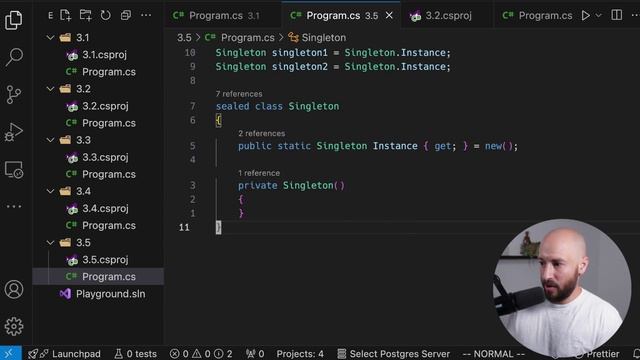
Task: Show the 7 references code lens
Action: [239, 94]
